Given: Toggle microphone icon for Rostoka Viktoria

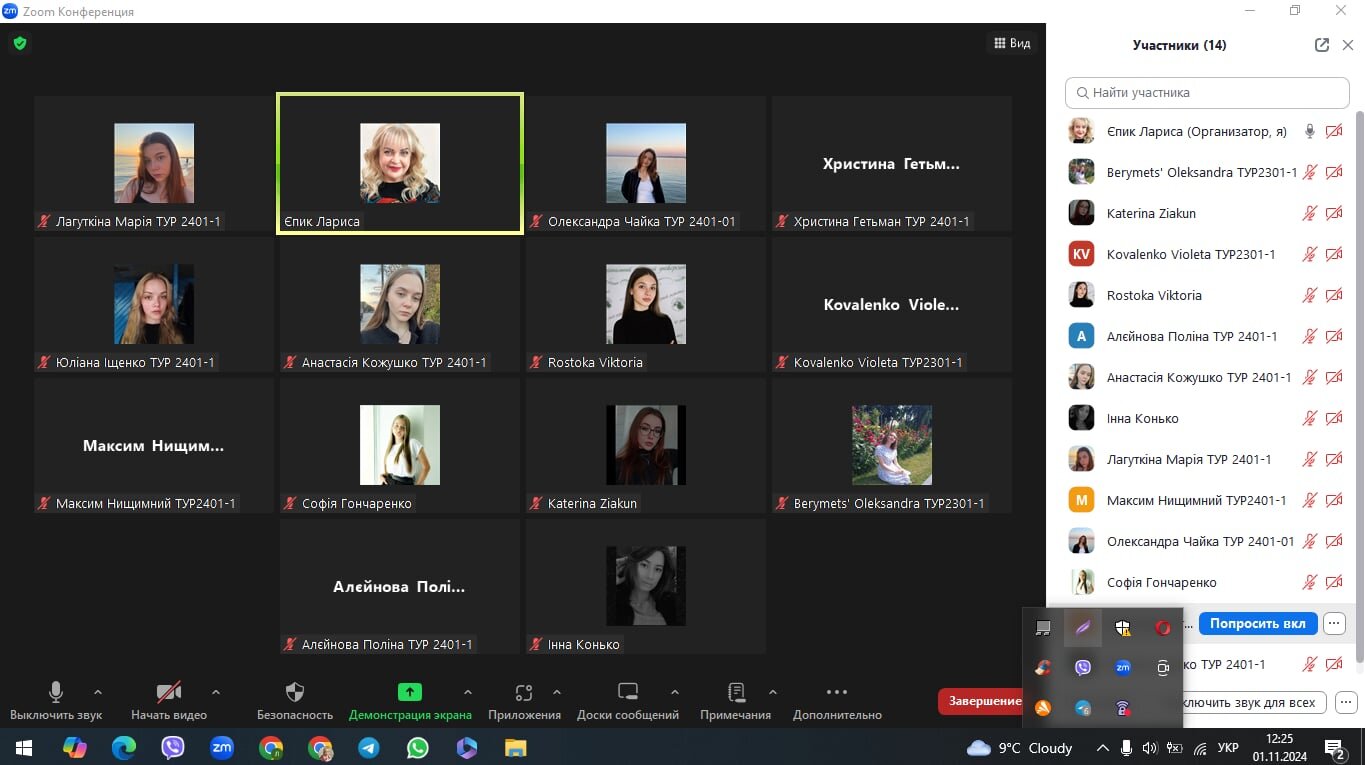Looking at the screenshot, I should click(x=1309, y=296).
